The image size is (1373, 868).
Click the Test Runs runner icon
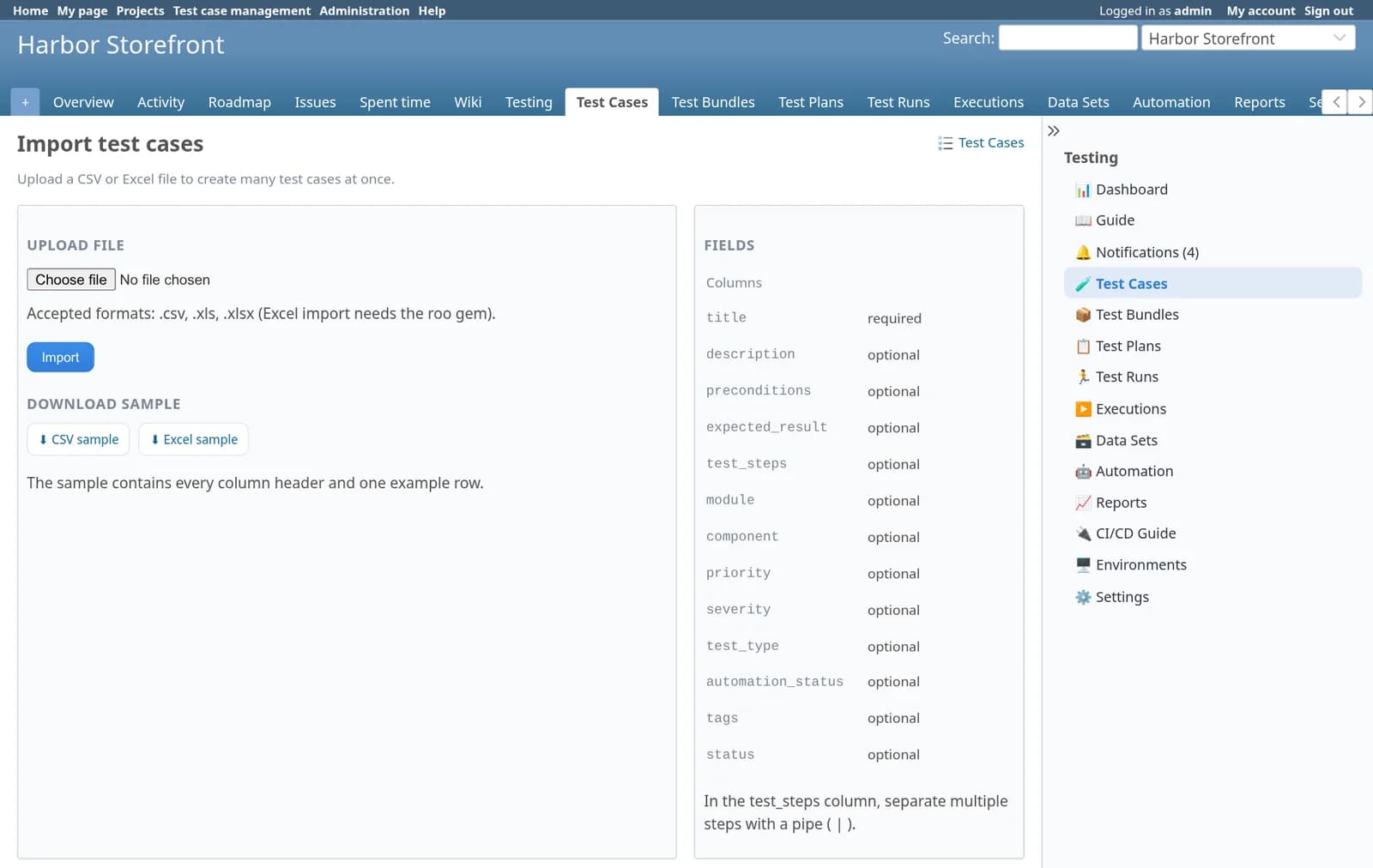coord(1083,377)
